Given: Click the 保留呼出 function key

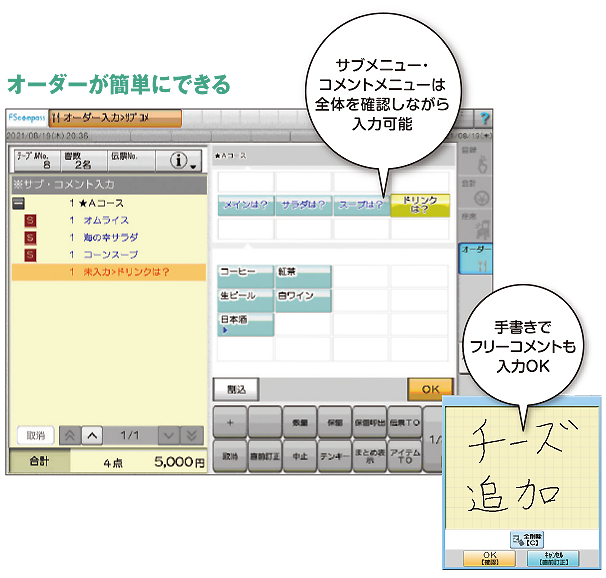Looking at the screenshot, I should (x=369, y=422).
